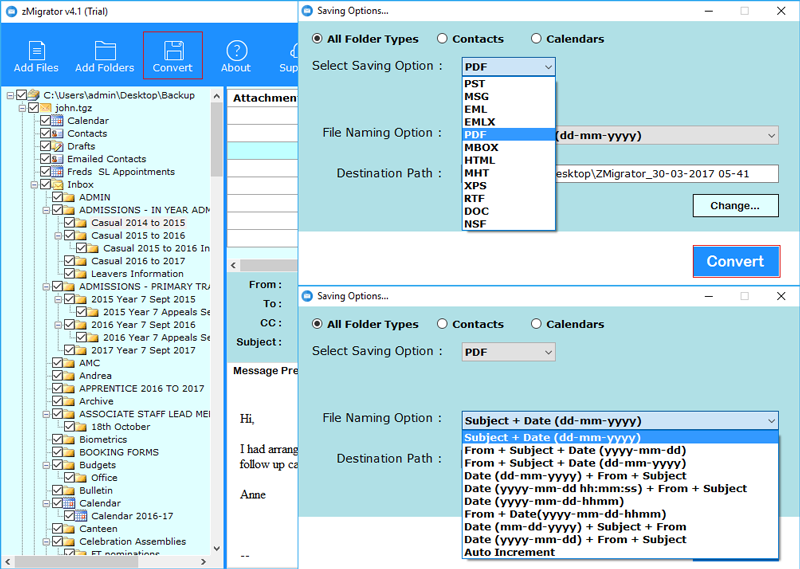The image size is (800, 569).
Task: Click the zMigrator app icon in title bar
Action: [11, 11]
